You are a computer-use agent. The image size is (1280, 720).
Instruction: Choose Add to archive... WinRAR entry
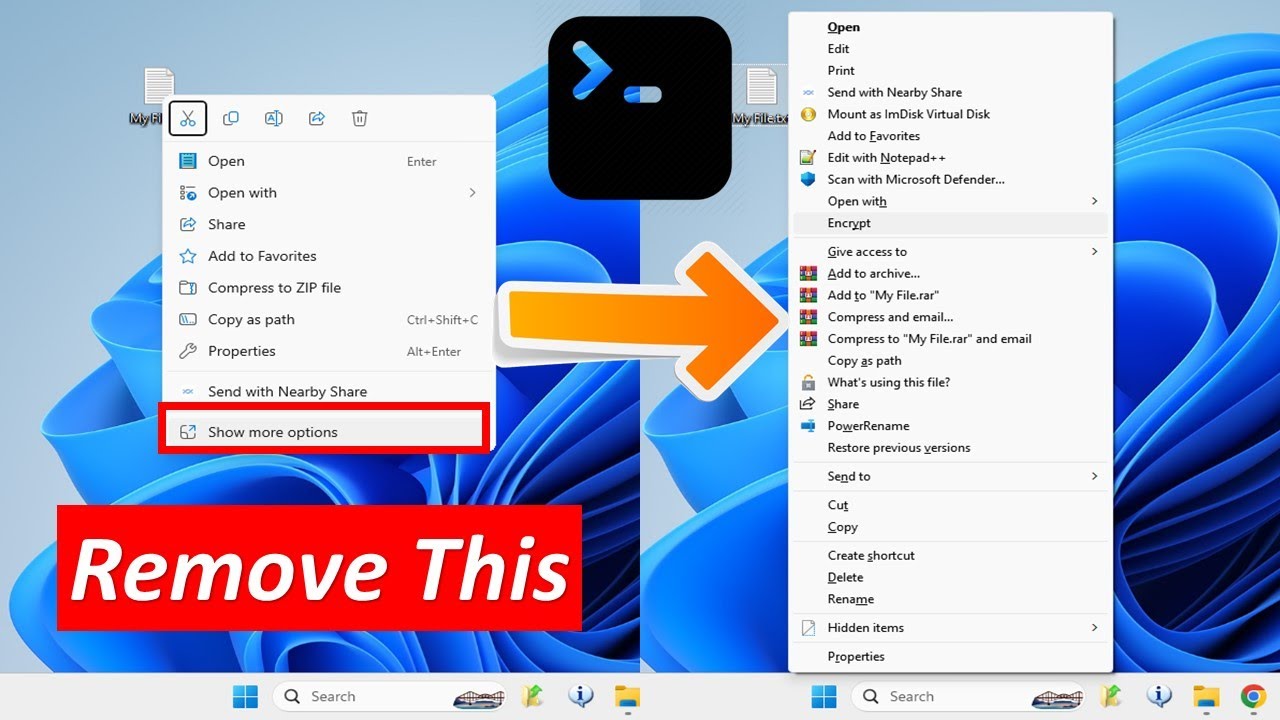click(950, 274)
